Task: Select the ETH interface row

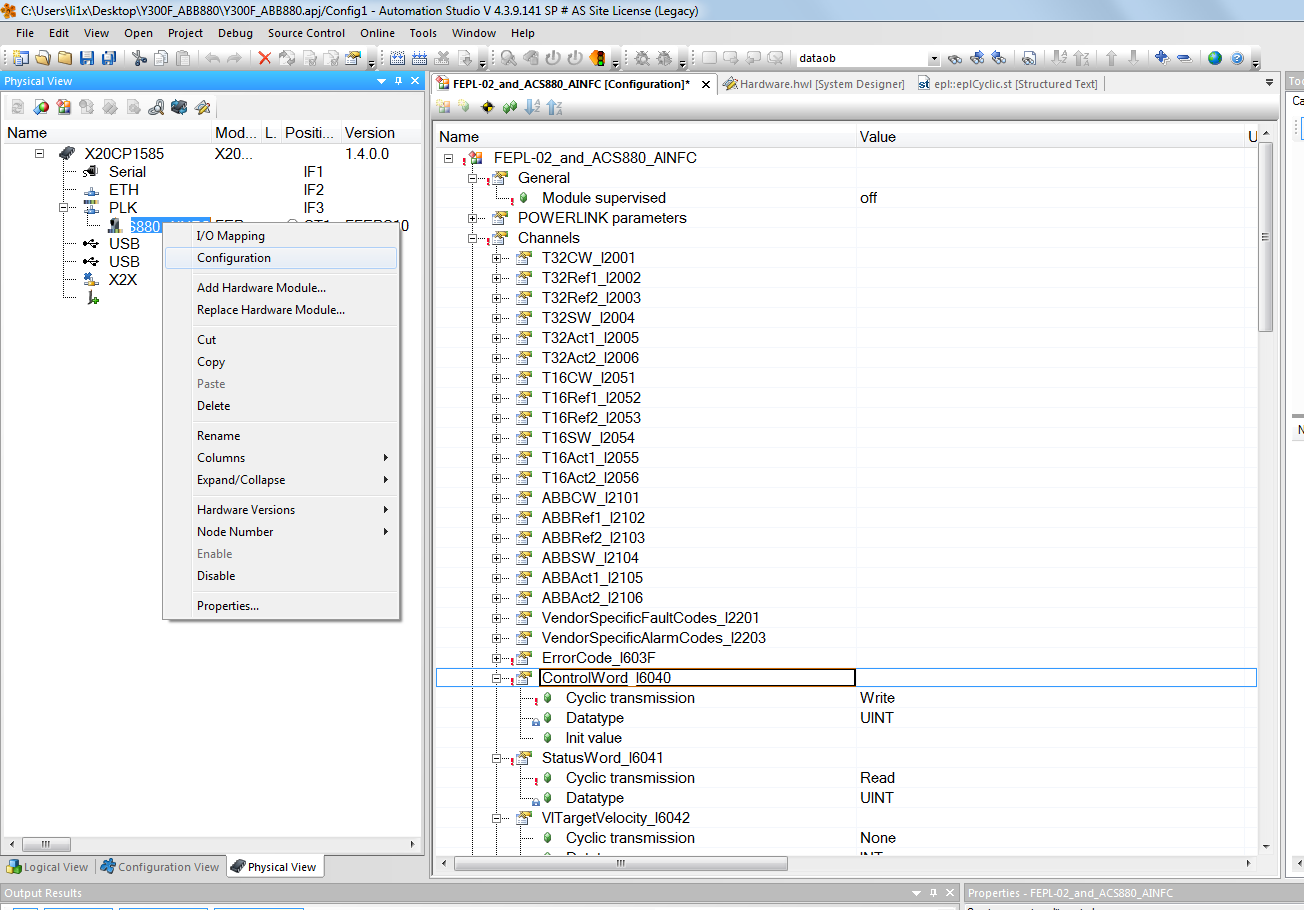Action: click(x=124, y=190)
